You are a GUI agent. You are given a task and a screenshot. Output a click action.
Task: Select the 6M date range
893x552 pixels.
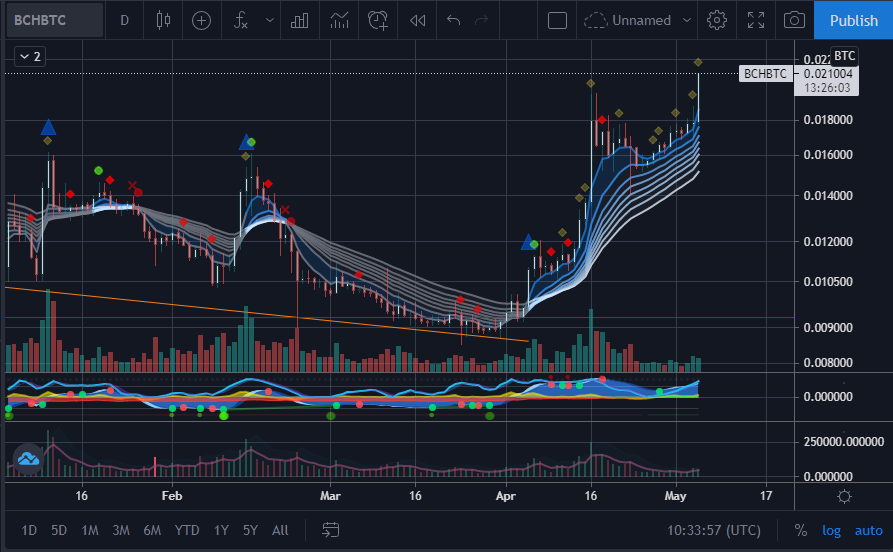click(152, 530)
